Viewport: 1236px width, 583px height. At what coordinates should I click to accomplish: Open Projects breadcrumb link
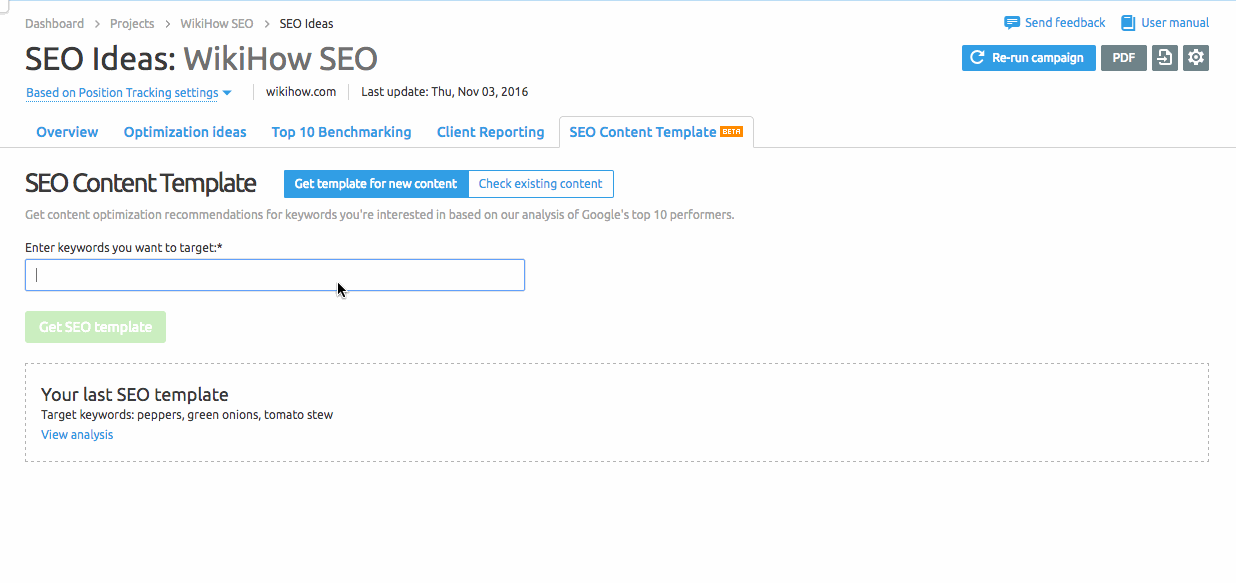(132, 23)
